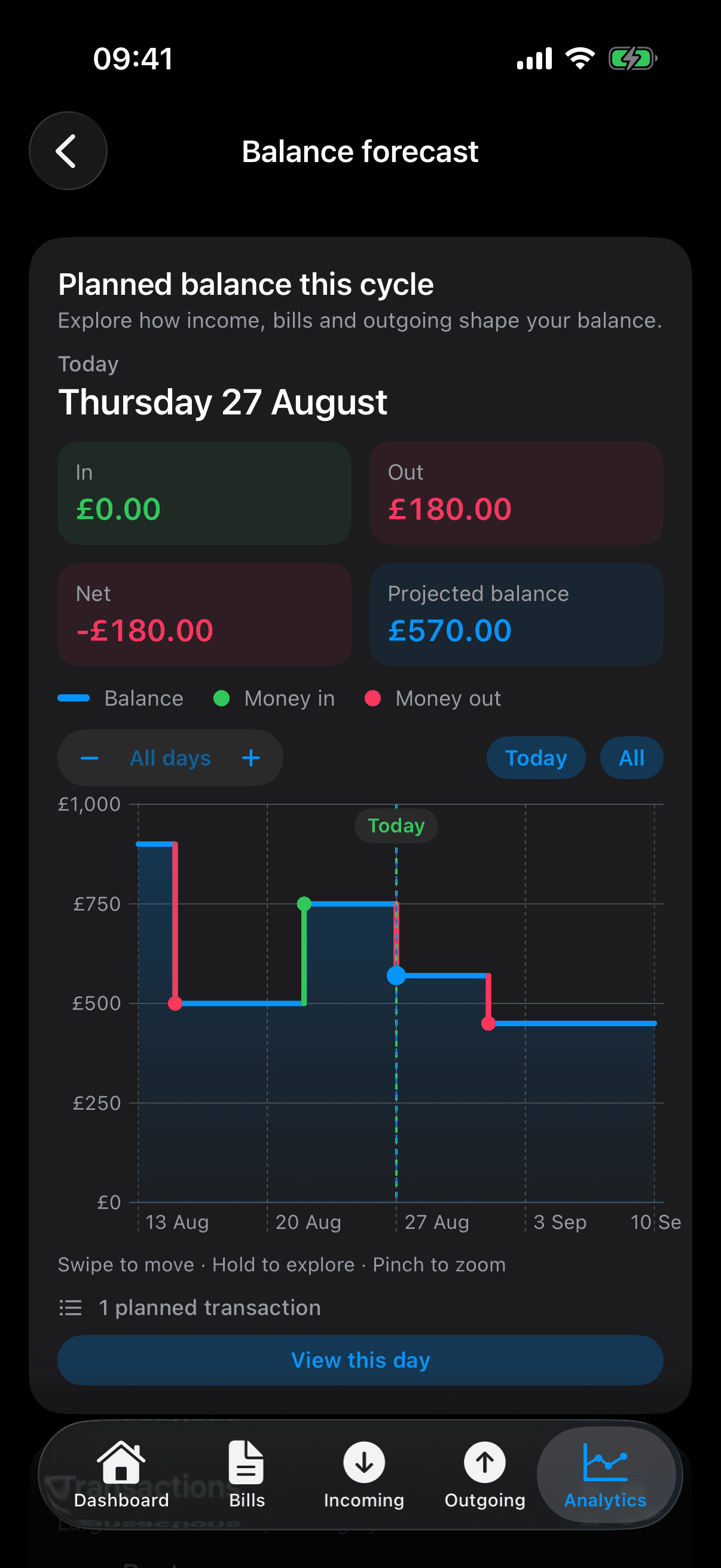
Task: Tap the red money-out point after 27 Aug
Action: (488, 1024)
